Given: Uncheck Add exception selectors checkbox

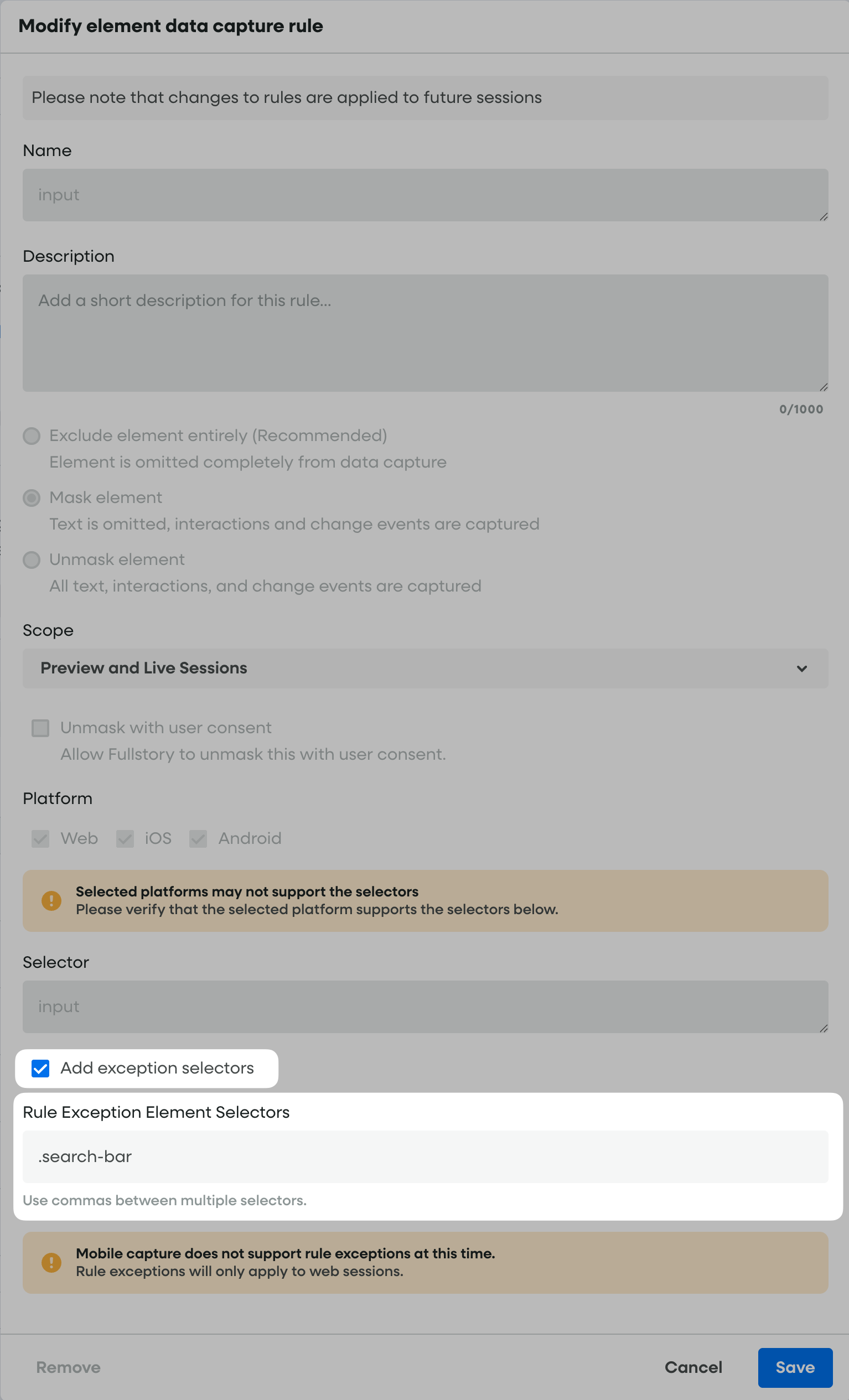Looking at the screenshot, I should pos(40,1068).
